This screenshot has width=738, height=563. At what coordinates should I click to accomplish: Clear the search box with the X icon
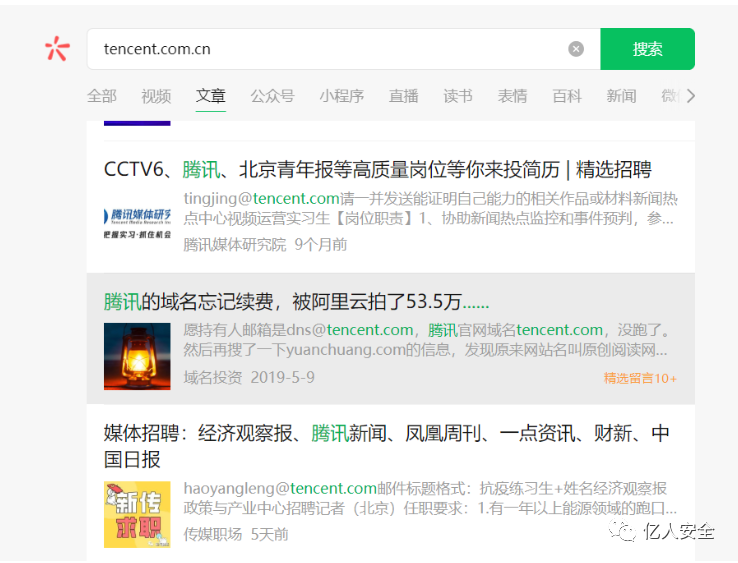(x=576, y=49)
